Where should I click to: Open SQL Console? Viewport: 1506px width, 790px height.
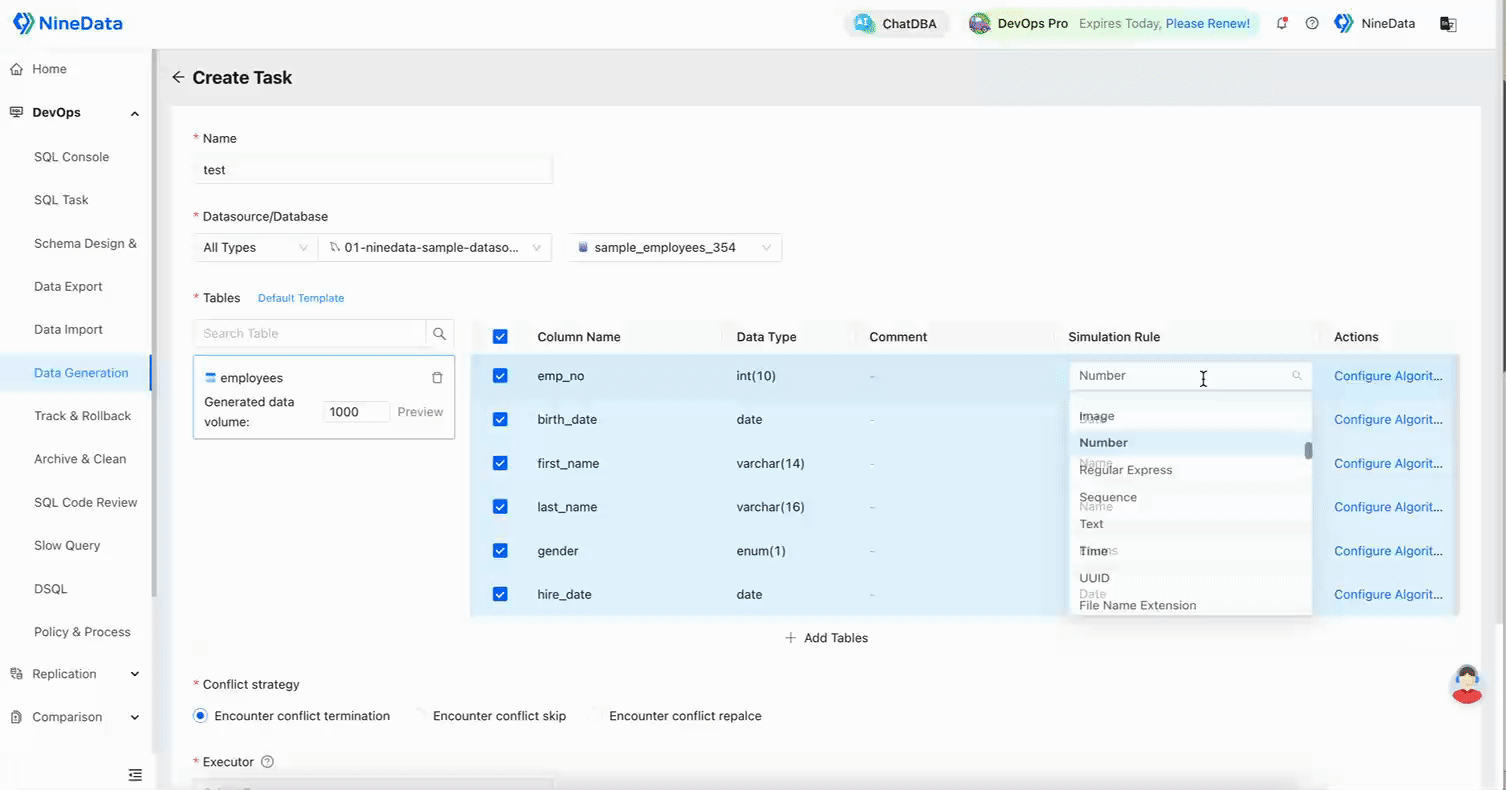(x=71, y=157)
